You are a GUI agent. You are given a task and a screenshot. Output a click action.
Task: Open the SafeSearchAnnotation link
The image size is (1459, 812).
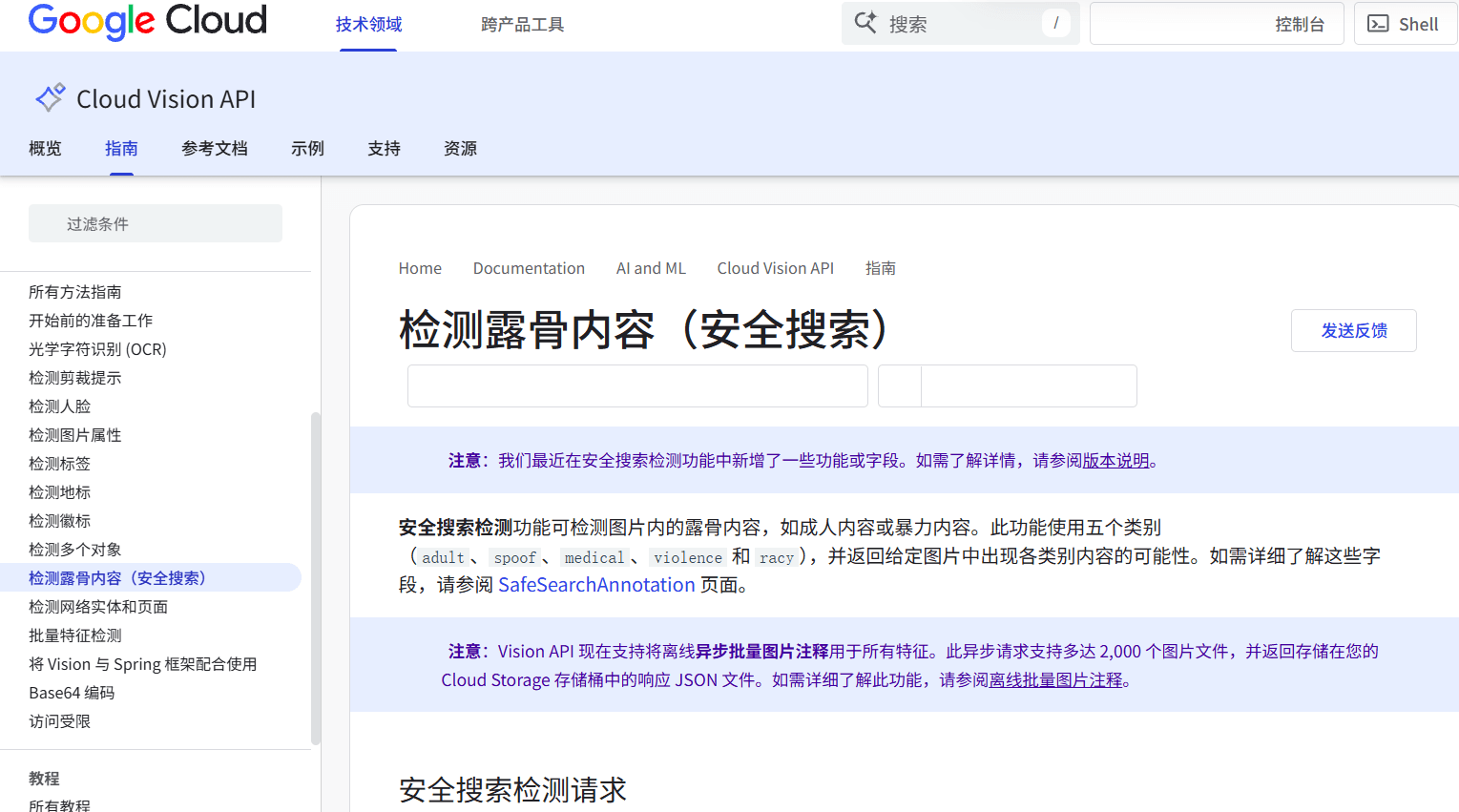(596, 585)
